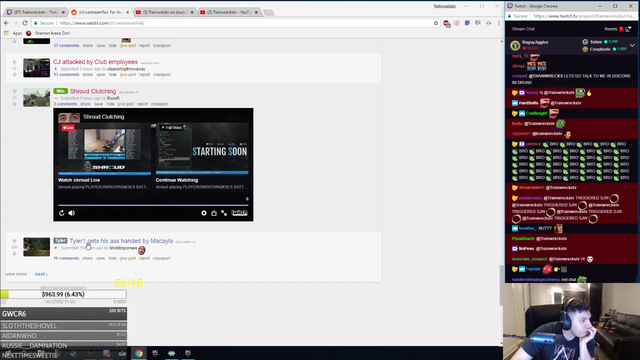The width and height of the screenshot is (640, 360).
Task: Reload the Reddit page
Action: tap(25, 23)
